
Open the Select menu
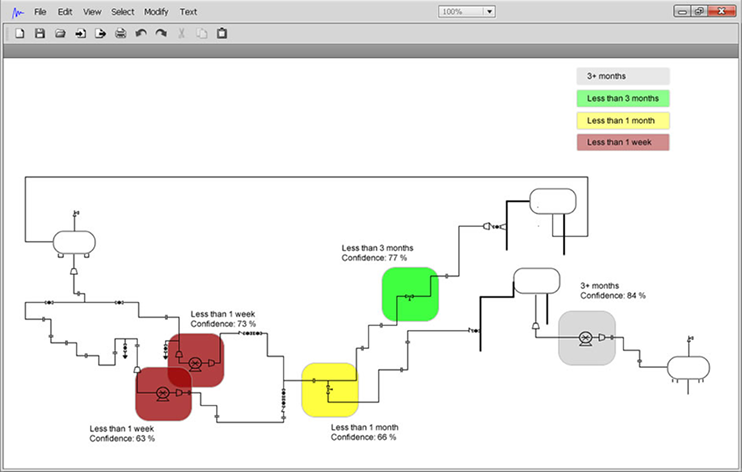[123, 12]
